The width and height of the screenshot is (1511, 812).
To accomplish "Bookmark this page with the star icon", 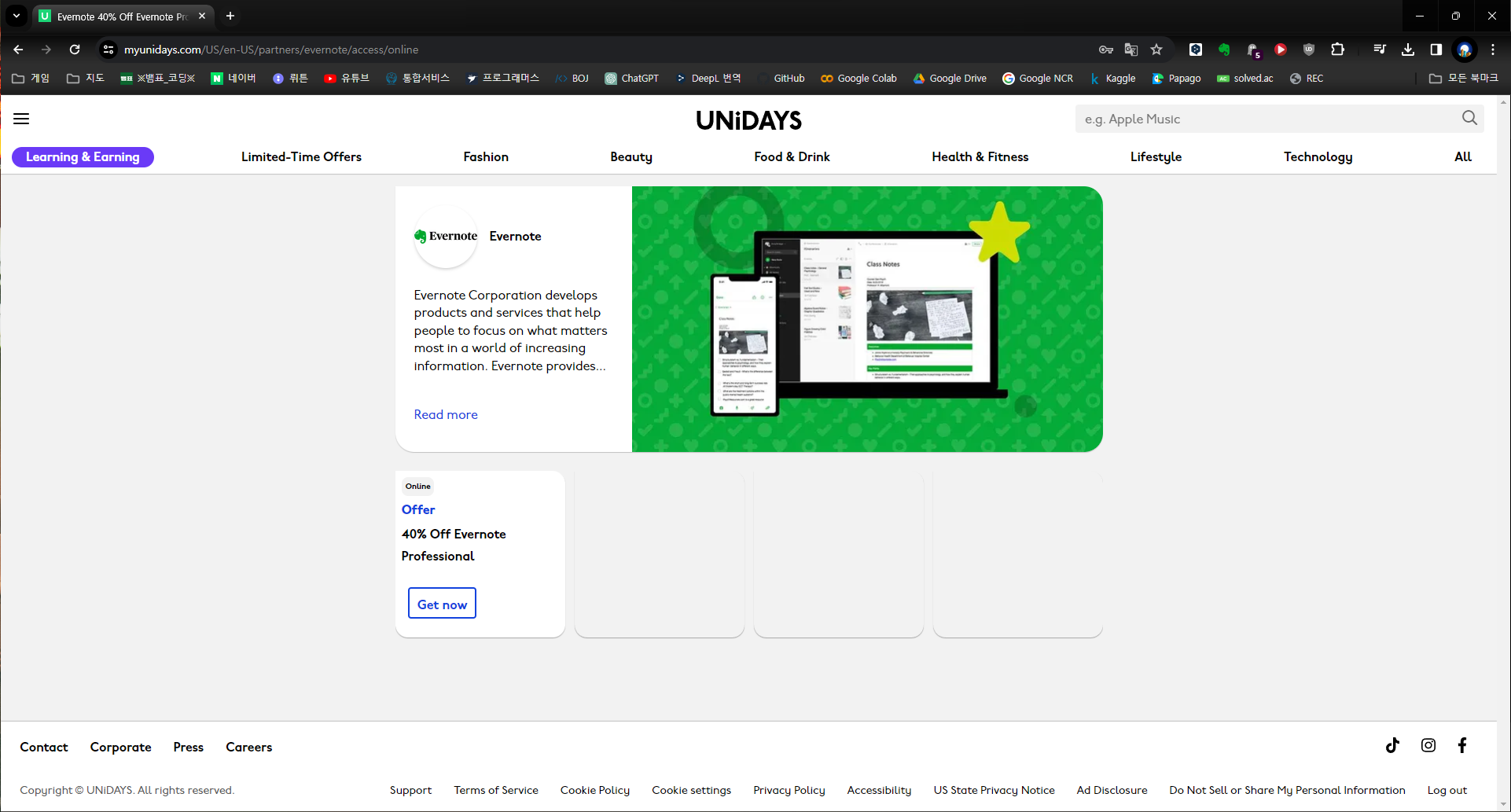I will coord(1156,50).
